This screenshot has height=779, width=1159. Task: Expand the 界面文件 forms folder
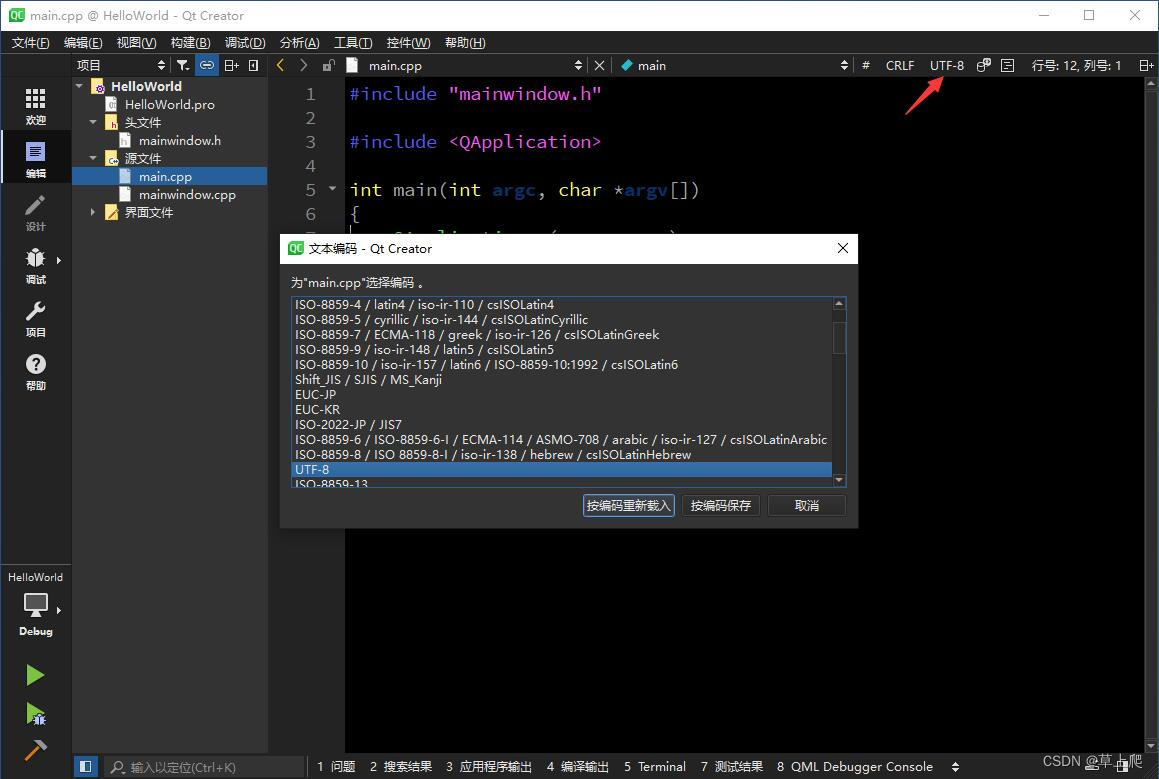pos(93,212)
